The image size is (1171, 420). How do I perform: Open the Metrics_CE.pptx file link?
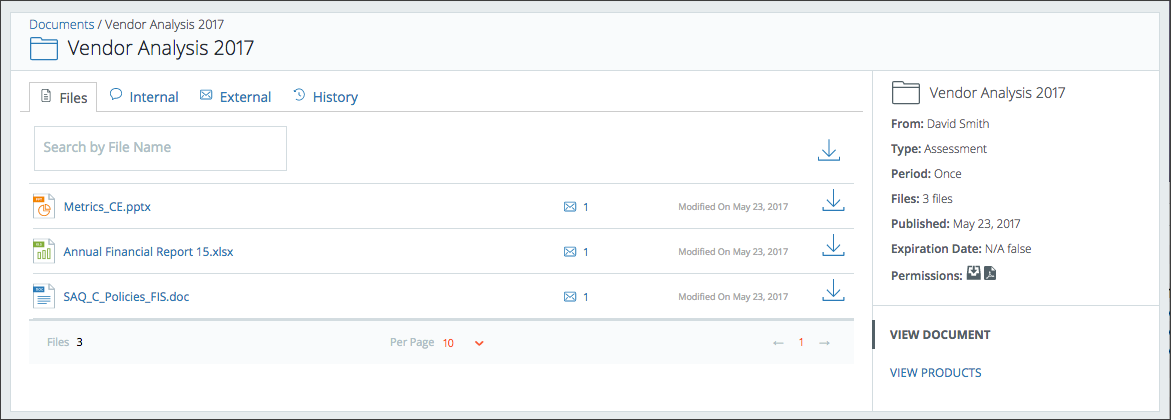[108, 207]
